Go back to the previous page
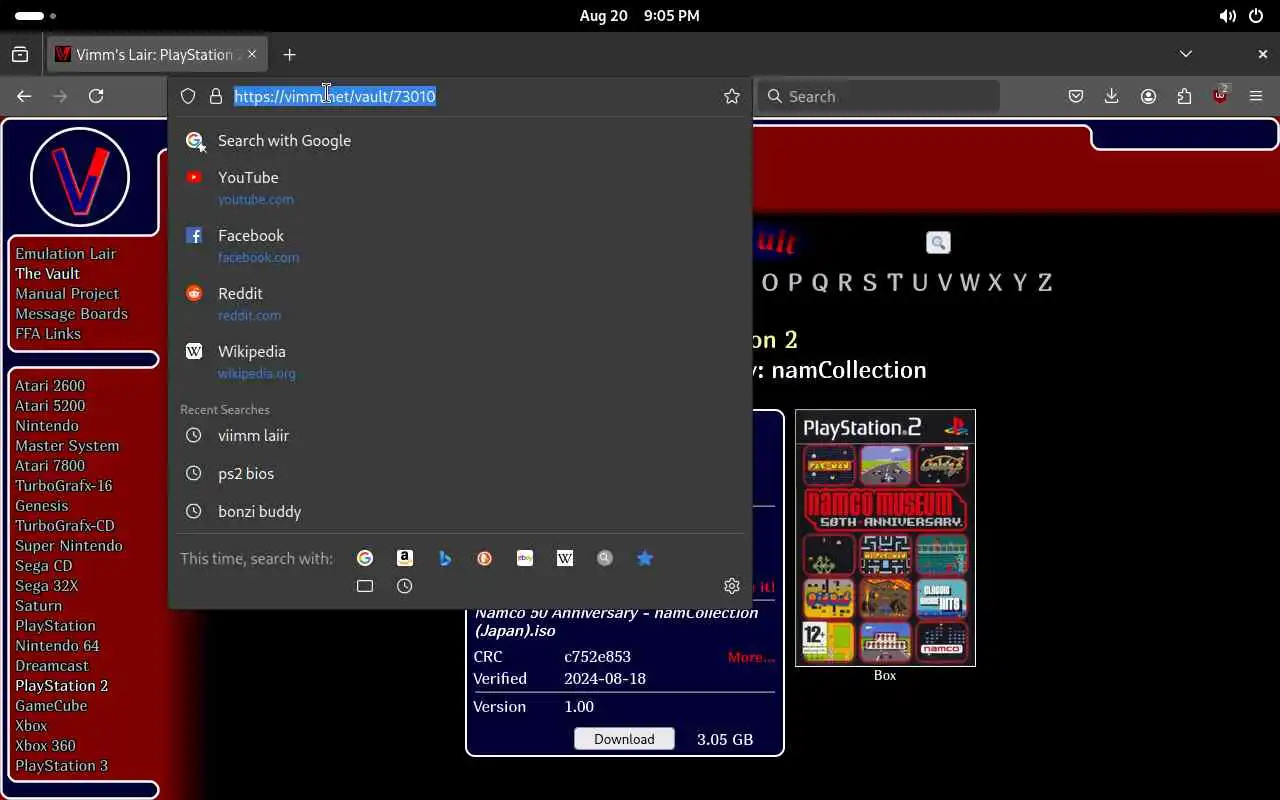 [x=24, y=96]
